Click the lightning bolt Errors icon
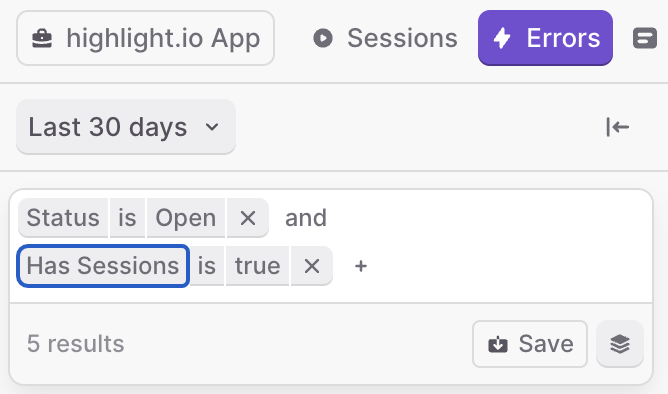 click(501, 38)
